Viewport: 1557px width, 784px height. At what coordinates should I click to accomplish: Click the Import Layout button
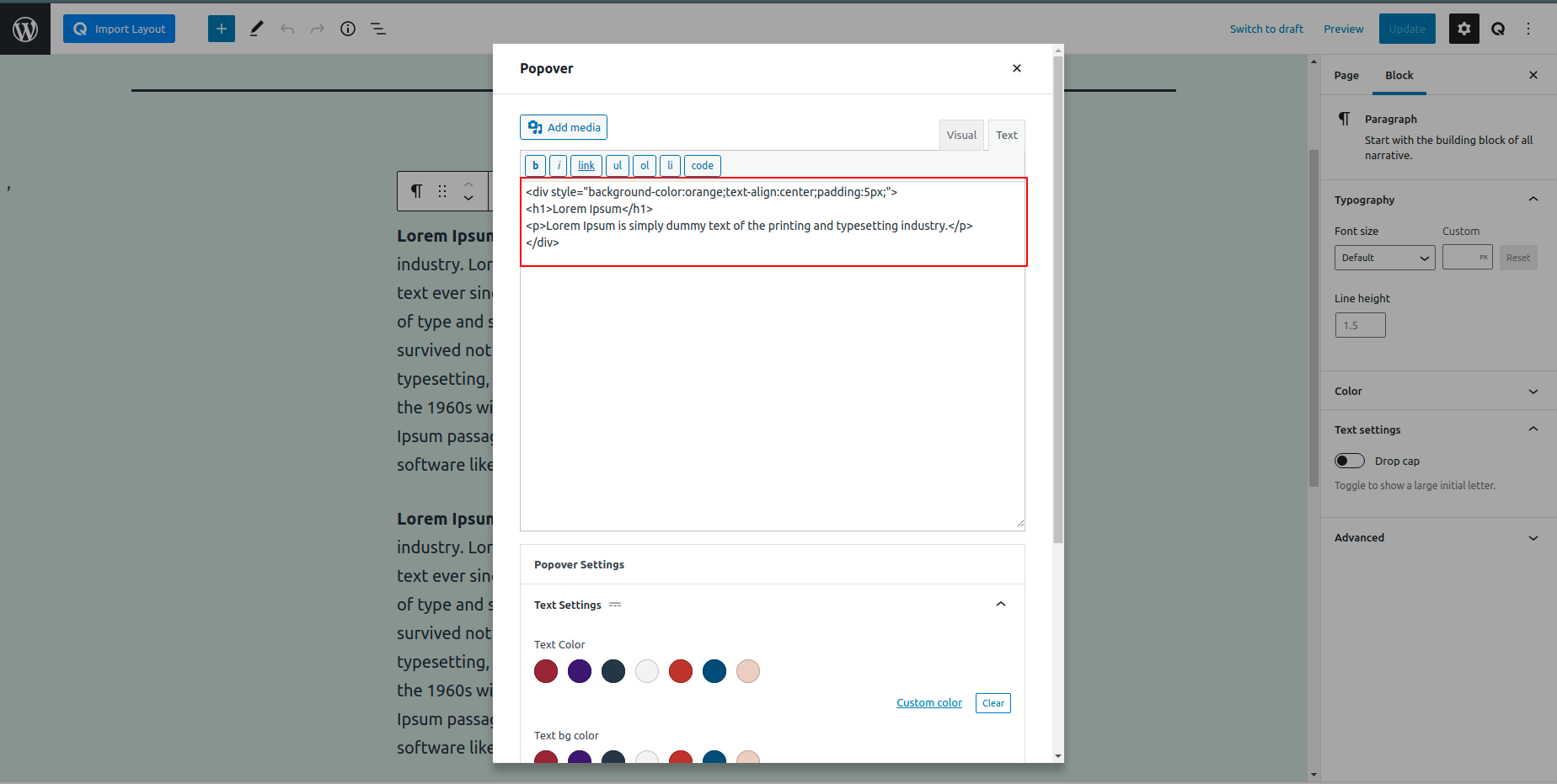click(x=119, y=29)
